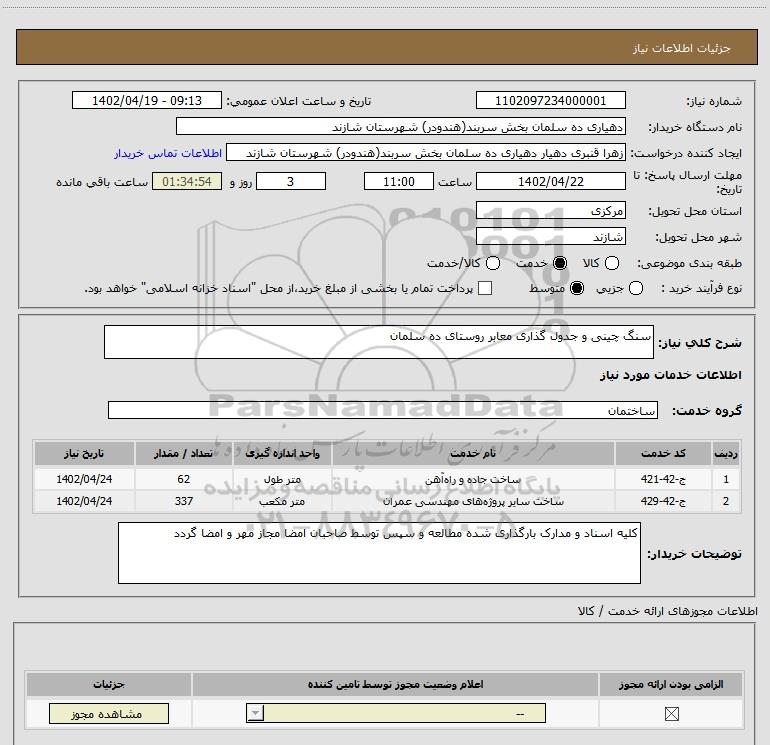
Task: Click the delivery city field شازند
Action: [x=550, y=237]
